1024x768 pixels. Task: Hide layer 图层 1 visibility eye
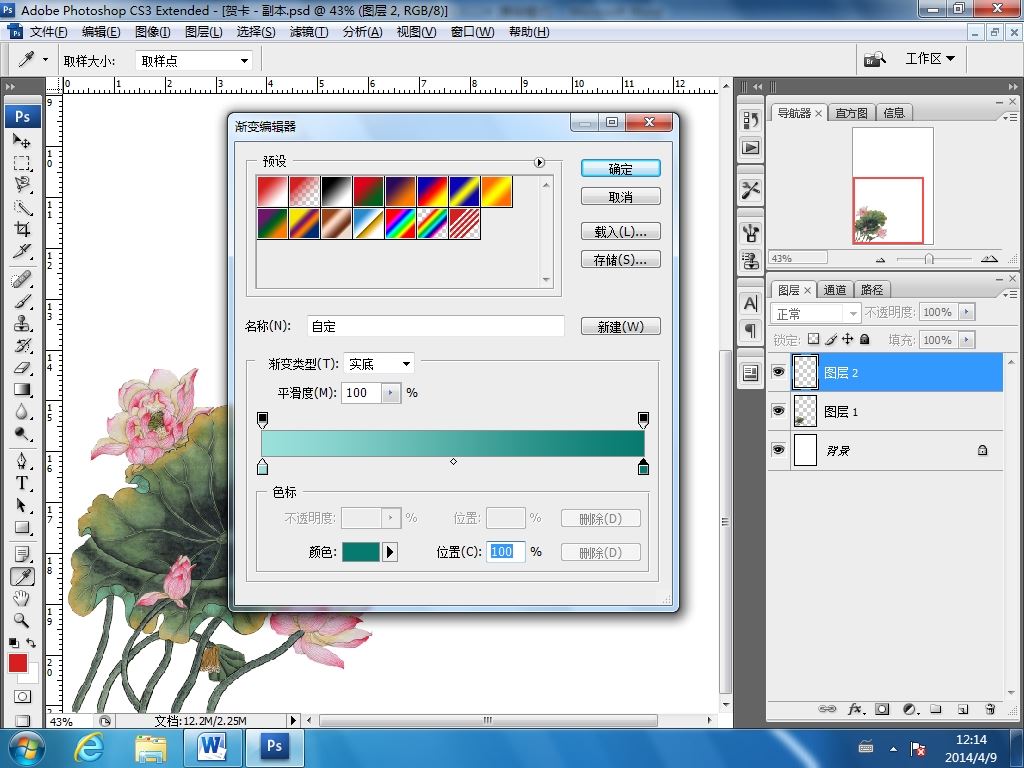coord(778,411)
